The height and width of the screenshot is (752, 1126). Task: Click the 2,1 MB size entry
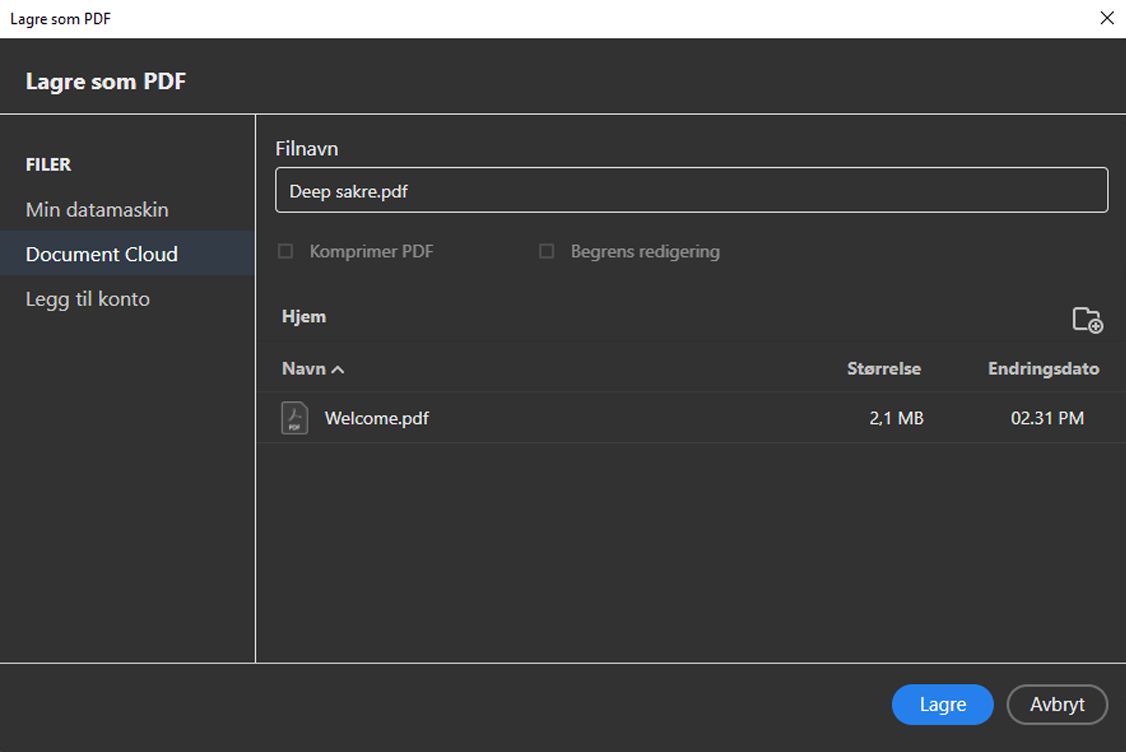click(x=896, y=418)
